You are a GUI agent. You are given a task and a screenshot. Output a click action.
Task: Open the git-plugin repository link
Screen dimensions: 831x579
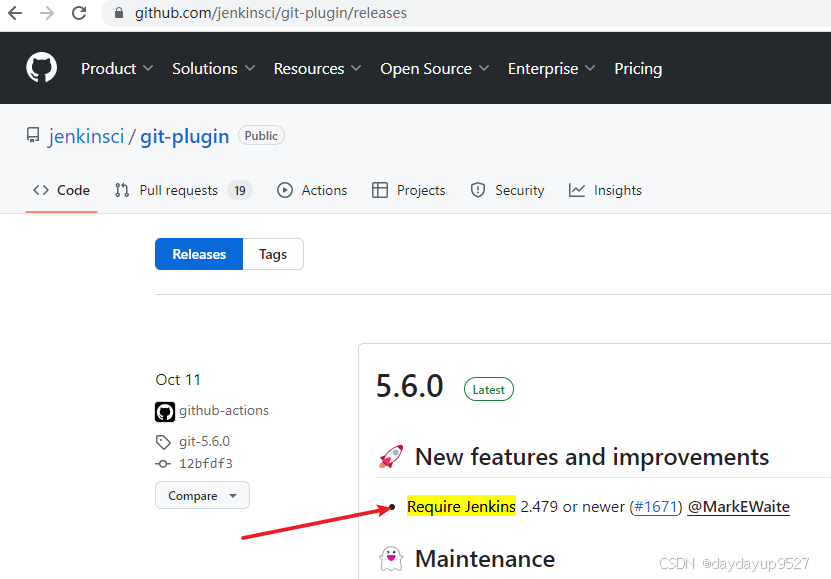point(184,136)
